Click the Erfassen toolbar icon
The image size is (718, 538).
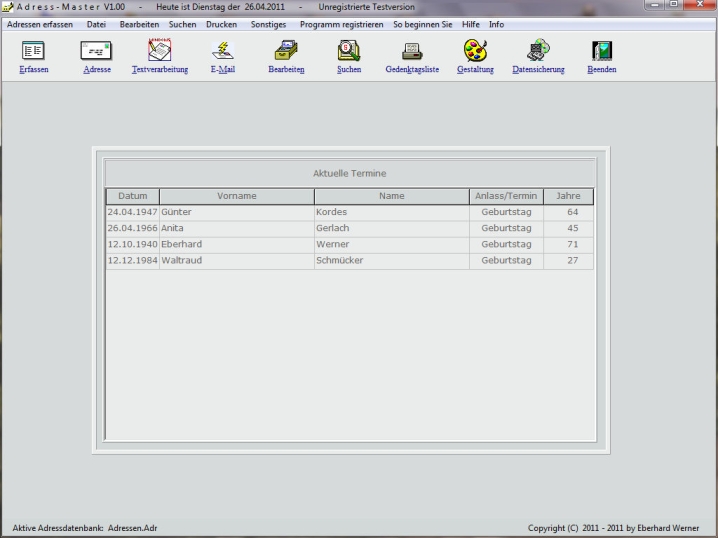pos(33,51)
